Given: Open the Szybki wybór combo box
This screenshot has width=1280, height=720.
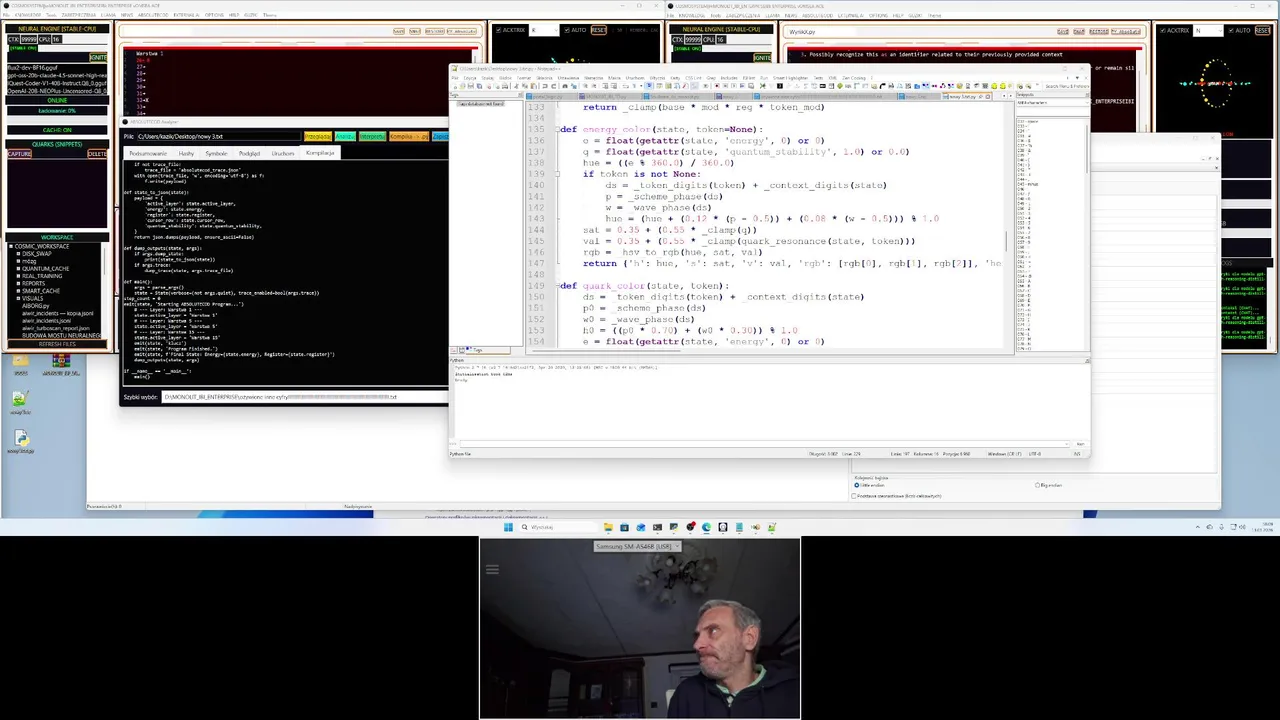Looking at the screenshot, I should tap(305, 397).
